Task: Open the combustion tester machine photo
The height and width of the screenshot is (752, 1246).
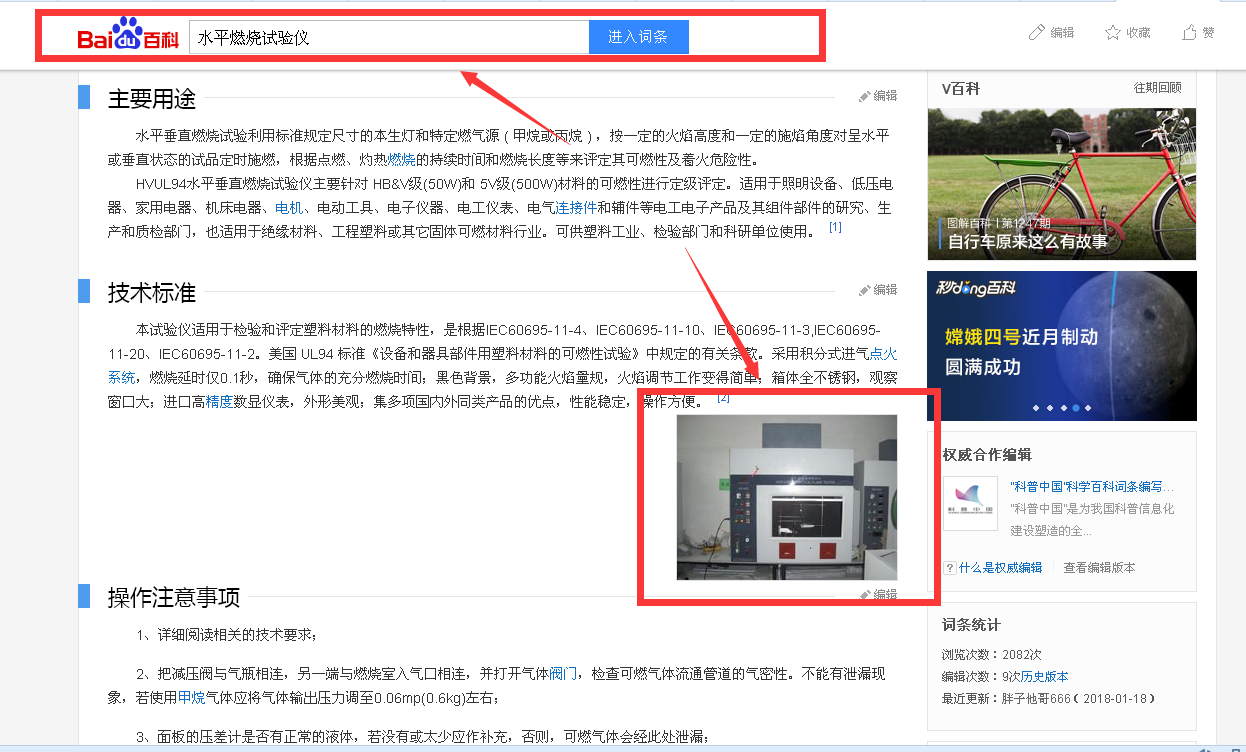Action: (x=786, y=497)
